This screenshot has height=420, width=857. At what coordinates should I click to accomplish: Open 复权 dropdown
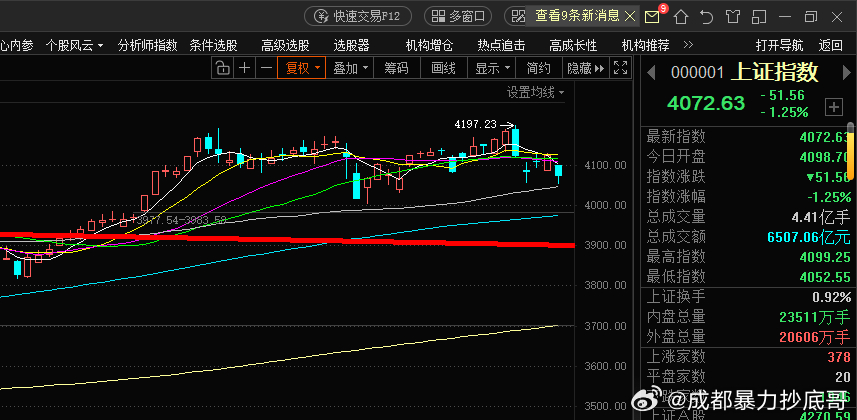[x=302, y=68]
